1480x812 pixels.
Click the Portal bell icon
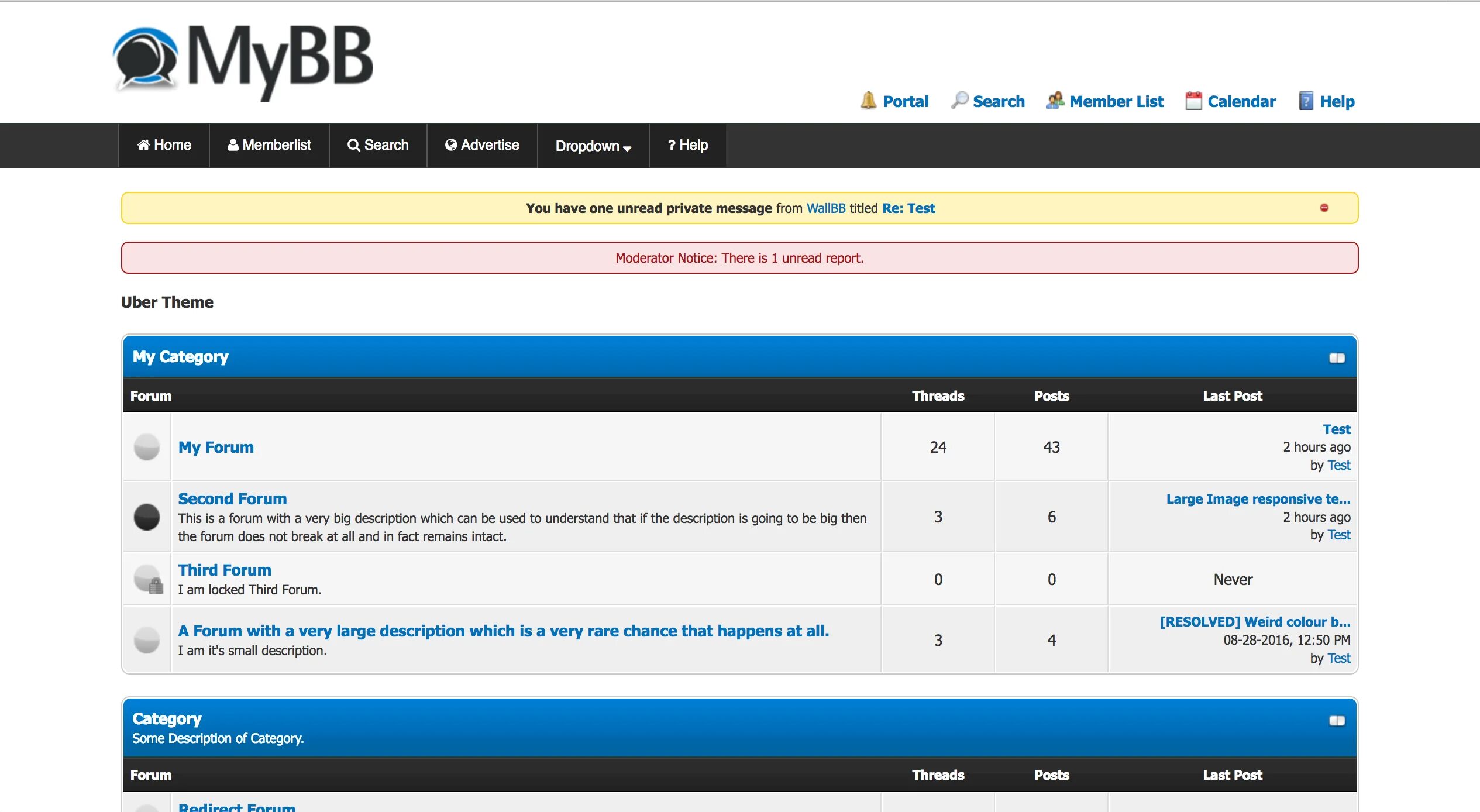pyautogui.click(x=868, y=101)
